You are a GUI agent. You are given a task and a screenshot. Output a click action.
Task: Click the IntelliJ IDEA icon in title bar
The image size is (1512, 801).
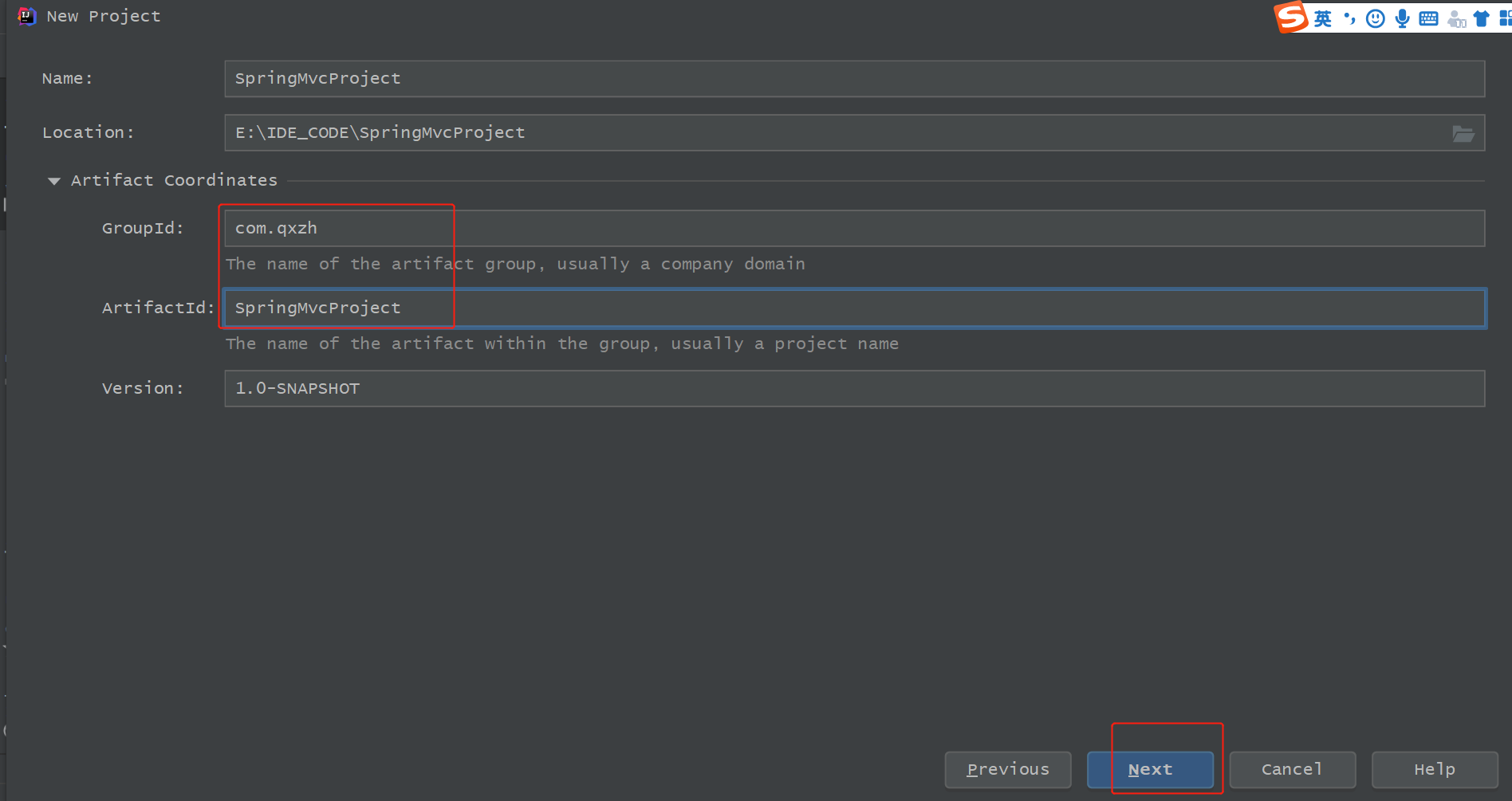(27, 16)
